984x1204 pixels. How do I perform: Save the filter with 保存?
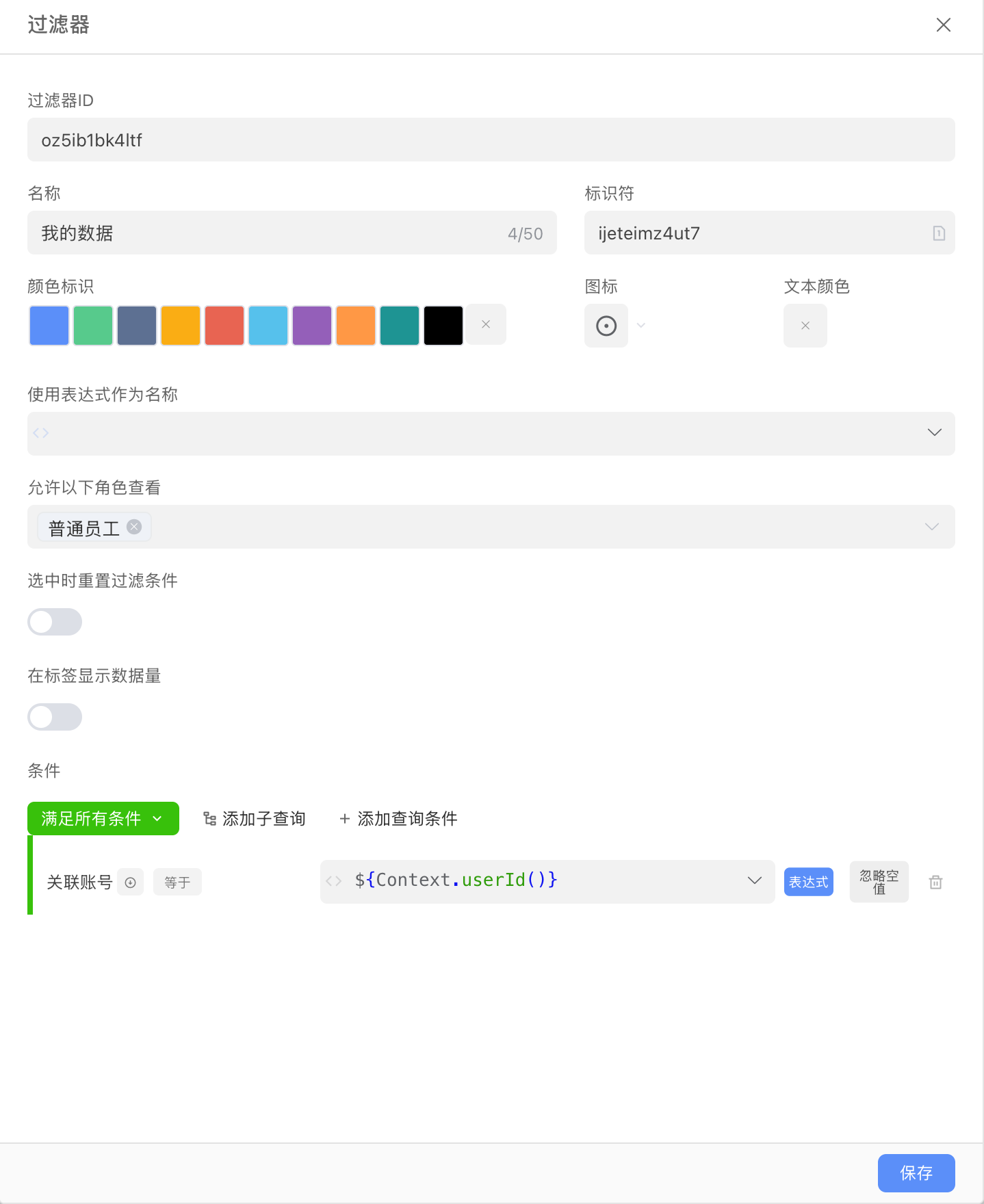click(916, 1173)
